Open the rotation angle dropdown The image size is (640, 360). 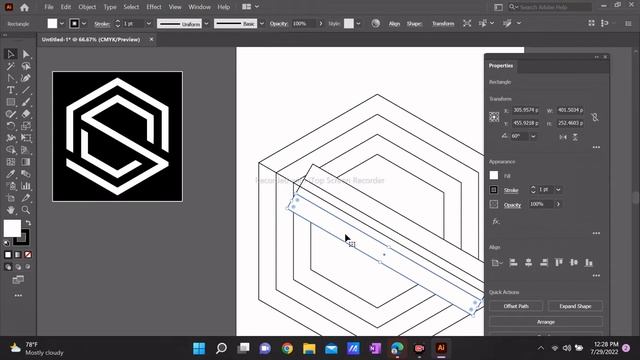pyautogui.click(x=533, y=137)
